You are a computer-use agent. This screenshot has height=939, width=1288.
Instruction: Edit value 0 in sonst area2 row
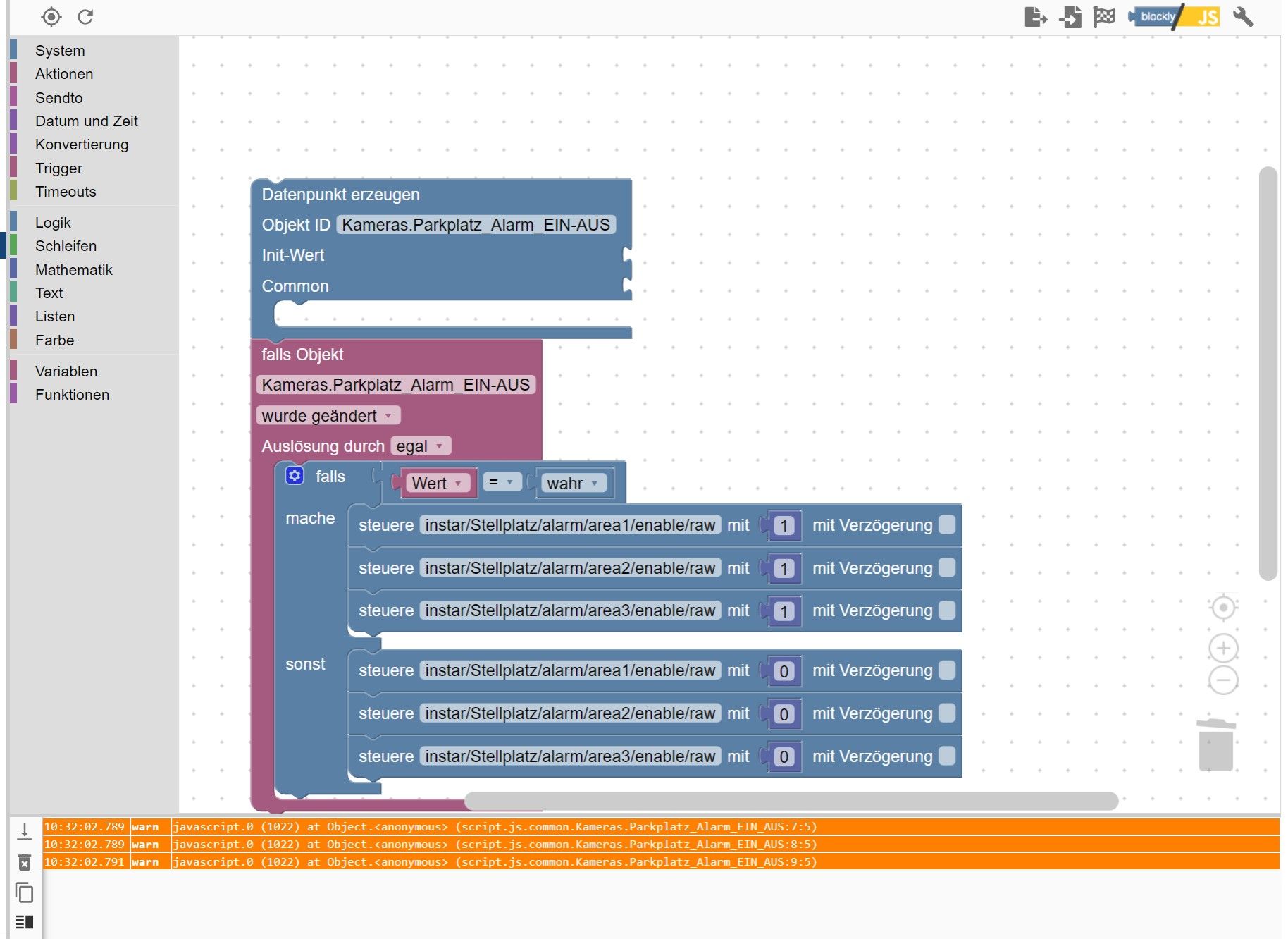tap(784, 714)
